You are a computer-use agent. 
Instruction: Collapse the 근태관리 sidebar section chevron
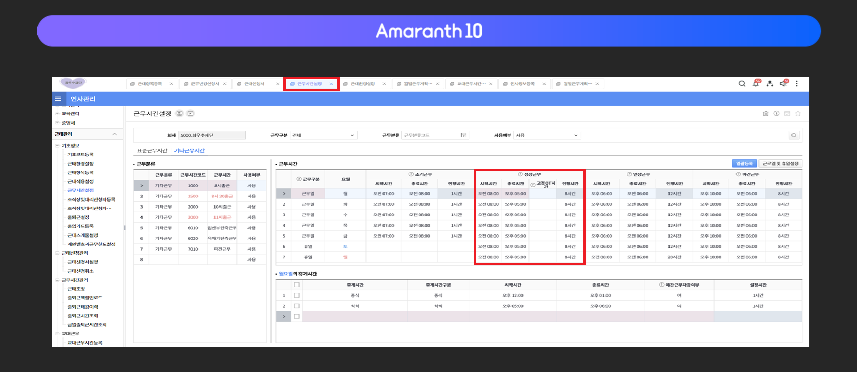pos(114,134)
